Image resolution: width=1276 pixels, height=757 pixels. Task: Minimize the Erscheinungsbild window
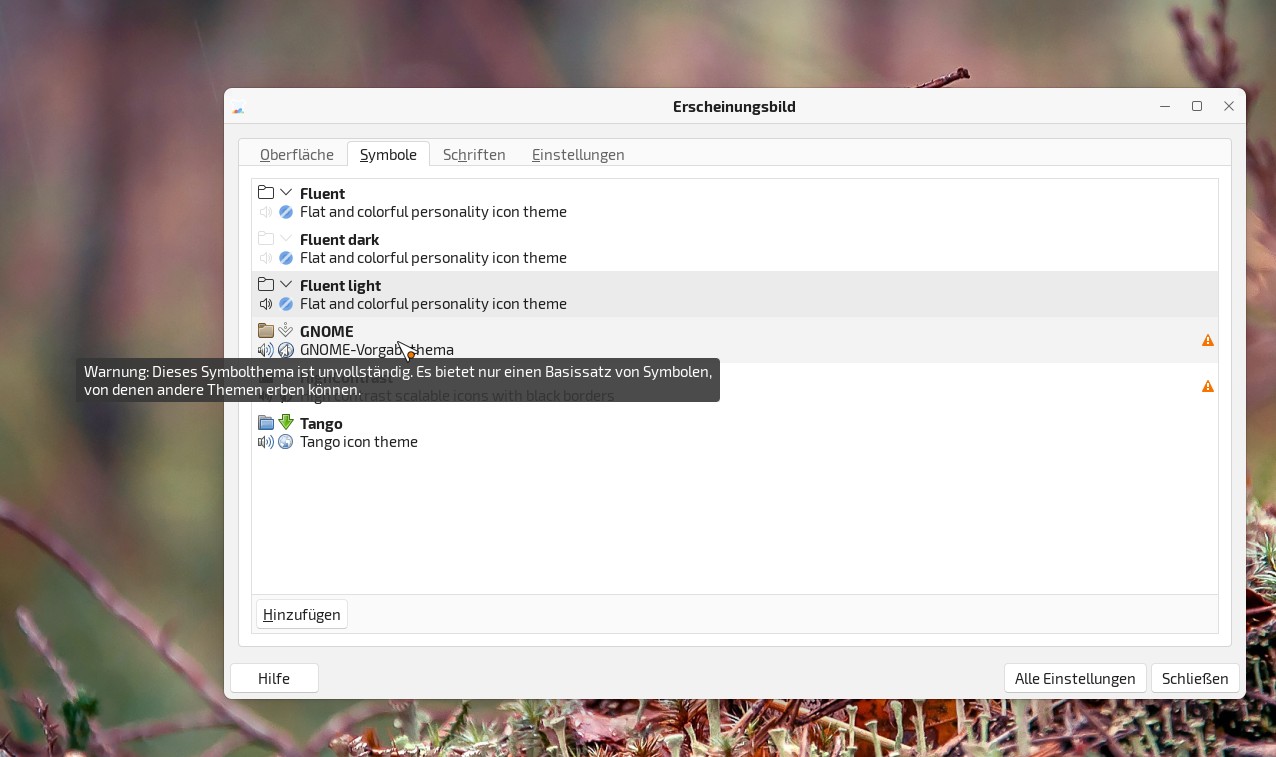(1165, 106)
